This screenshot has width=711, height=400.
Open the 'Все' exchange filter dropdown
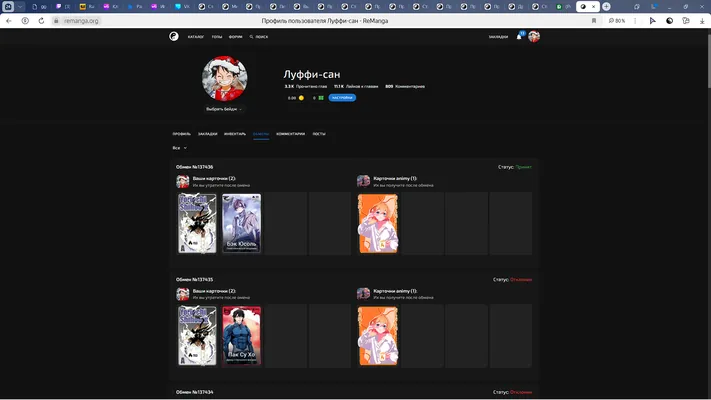click(x=180, y=148)
